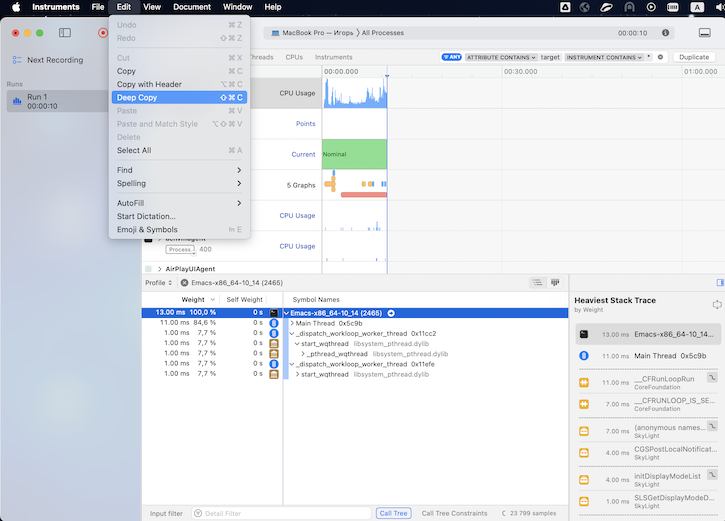This screenshot has width=725, height=521.
Task: Open the Document menu
Action: (192, 7)
